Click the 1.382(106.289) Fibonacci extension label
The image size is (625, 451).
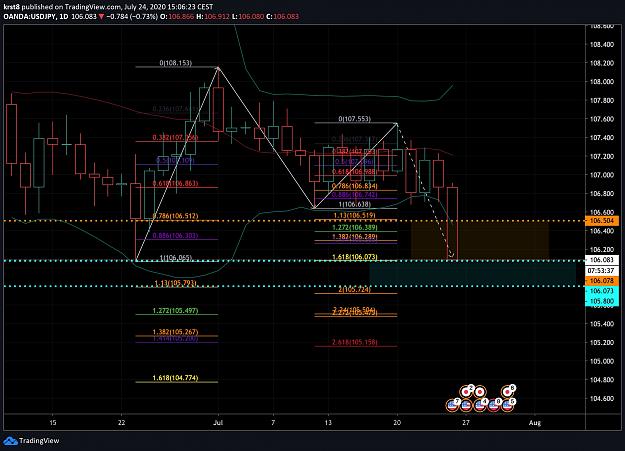(x=354, y=237)
